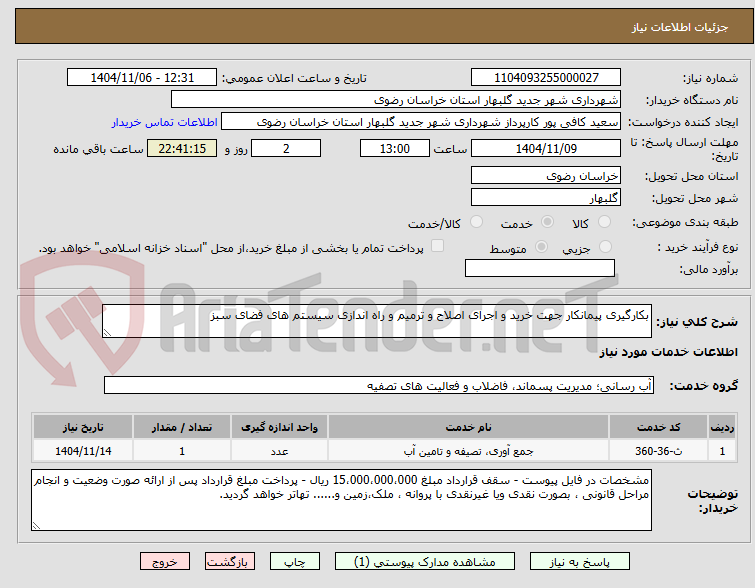Click the خروج exit button
Screen dimensions: 755x588
(165, 562)
